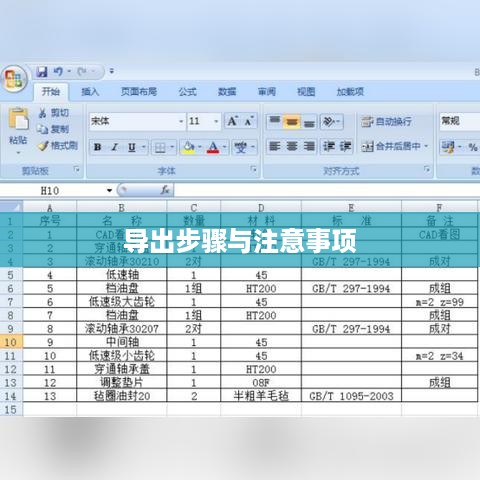Image resolution: width=480 pixels, height=480 pixels.
Task: Click 合并后居中 merge and center
Action: coord(391,146)
